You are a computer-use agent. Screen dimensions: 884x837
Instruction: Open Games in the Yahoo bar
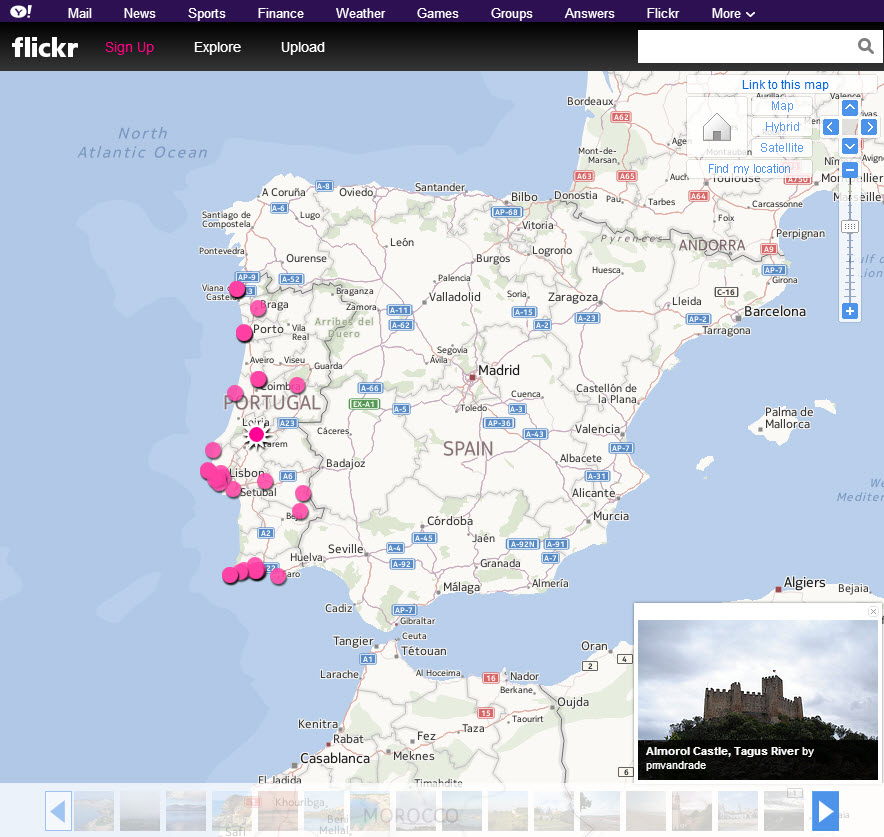coord(437,14)
